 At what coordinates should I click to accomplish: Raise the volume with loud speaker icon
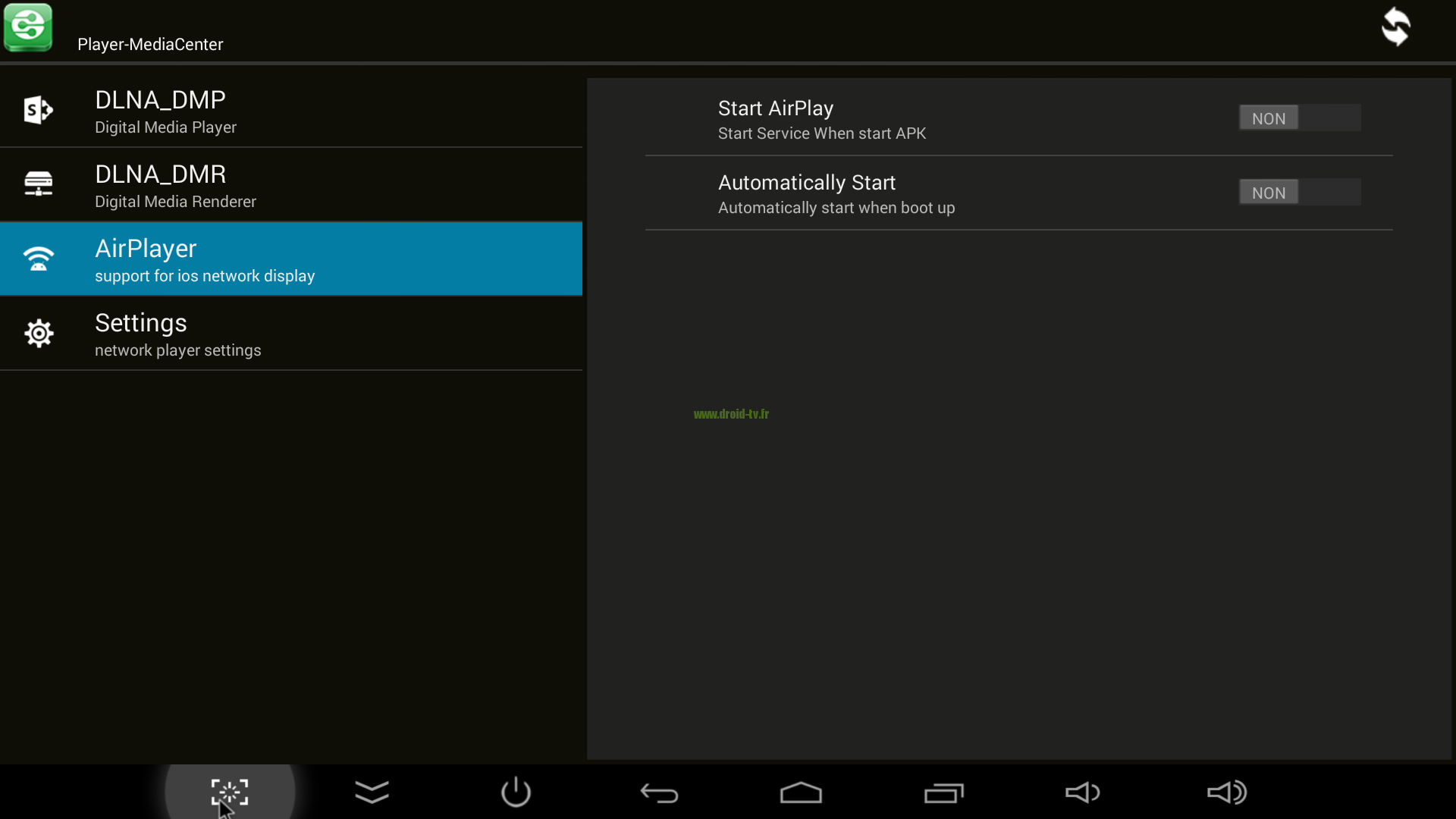(1227, 792)
